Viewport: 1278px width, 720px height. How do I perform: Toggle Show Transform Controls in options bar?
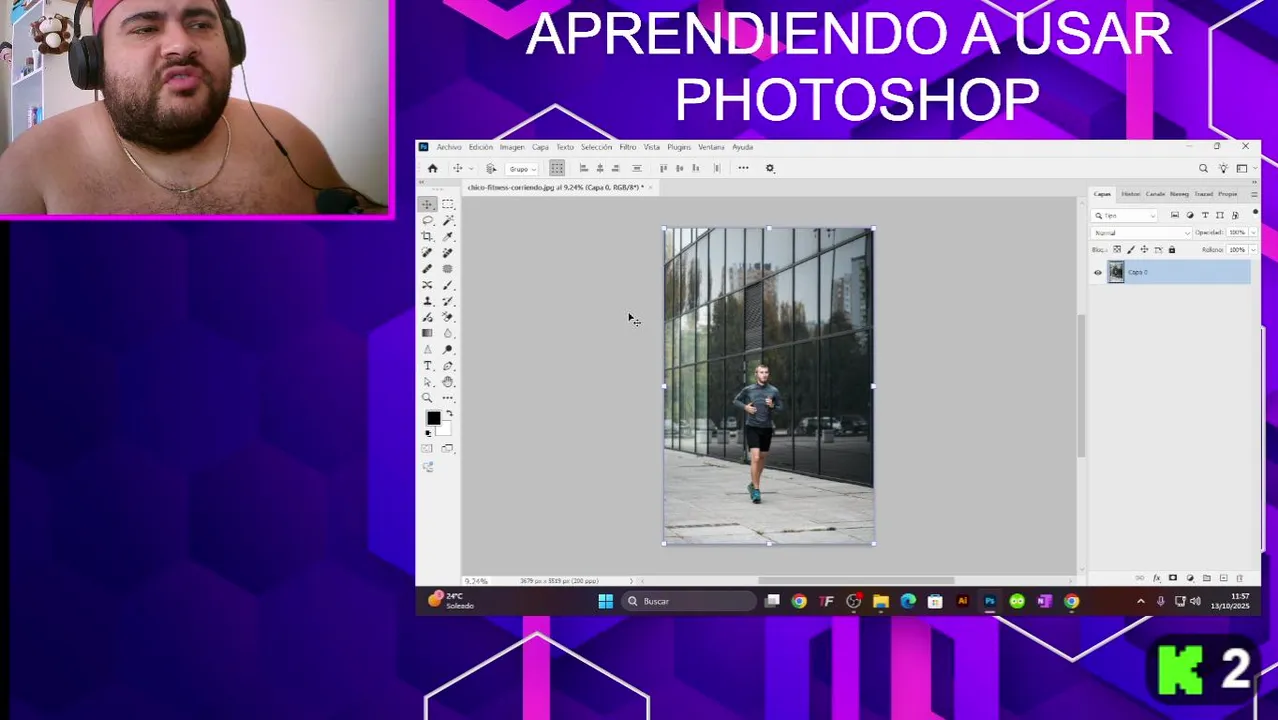pos(557,168)
